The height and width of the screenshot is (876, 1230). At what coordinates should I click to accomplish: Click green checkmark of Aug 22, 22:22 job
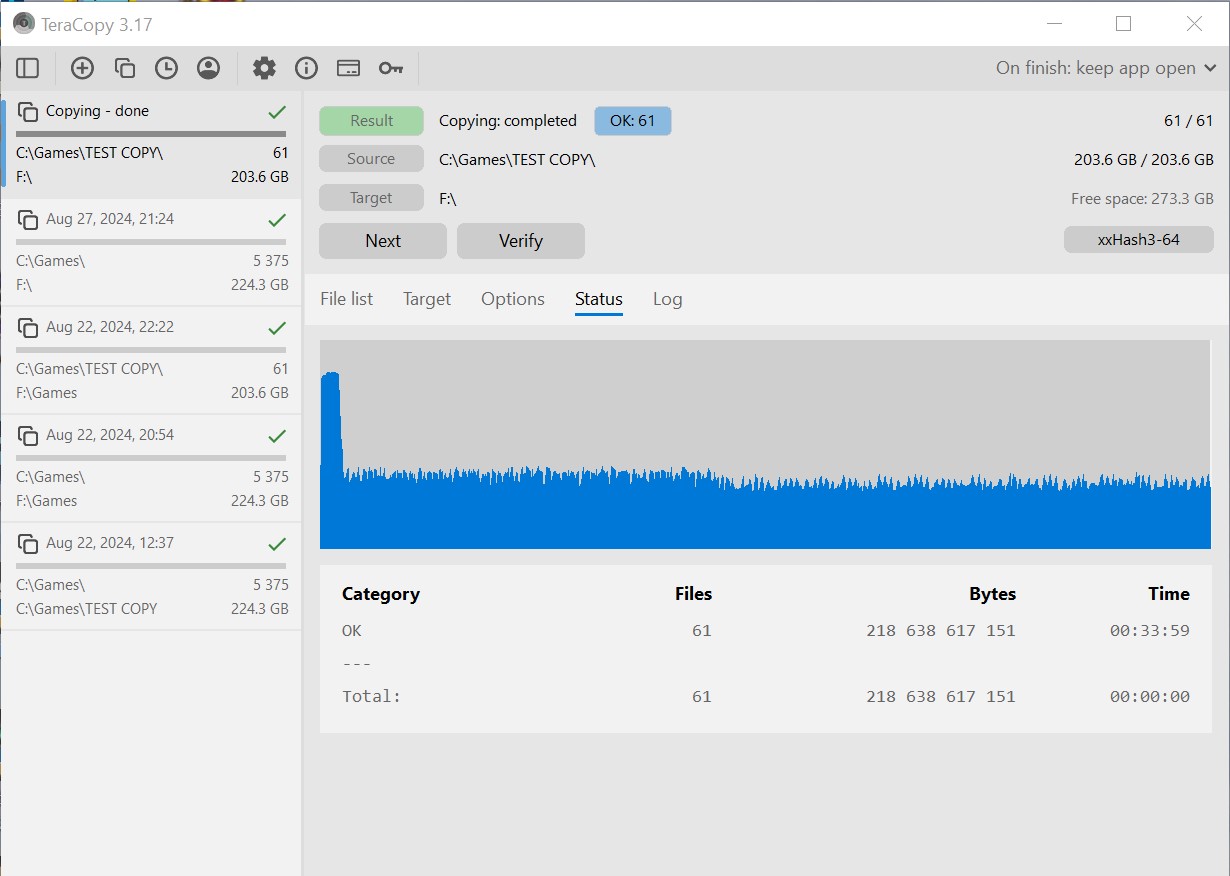pos(277,328)
